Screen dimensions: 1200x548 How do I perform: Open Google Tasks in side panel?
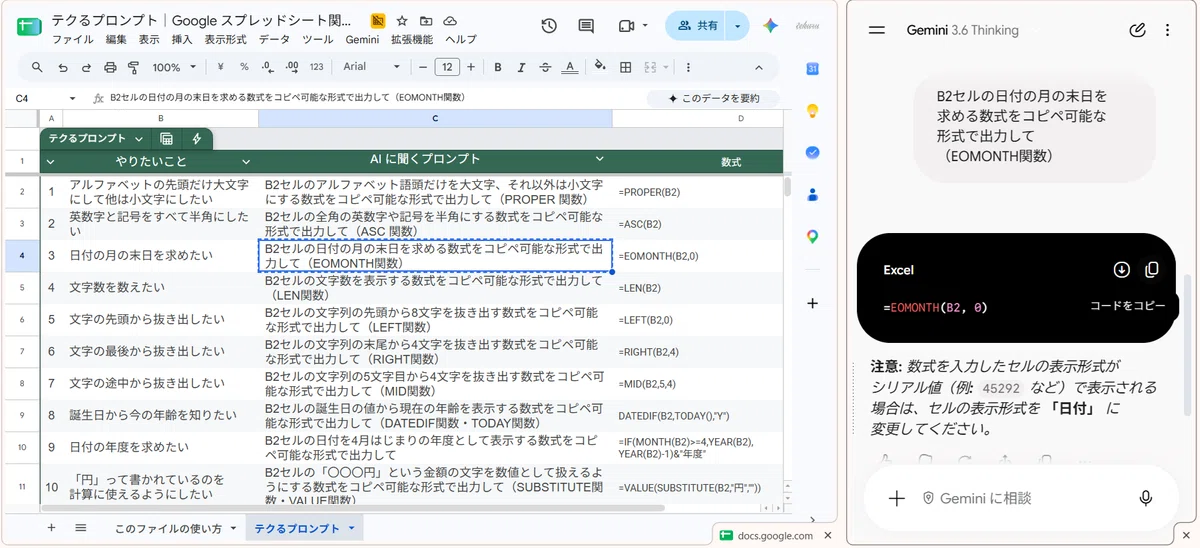tap(812, 153)
